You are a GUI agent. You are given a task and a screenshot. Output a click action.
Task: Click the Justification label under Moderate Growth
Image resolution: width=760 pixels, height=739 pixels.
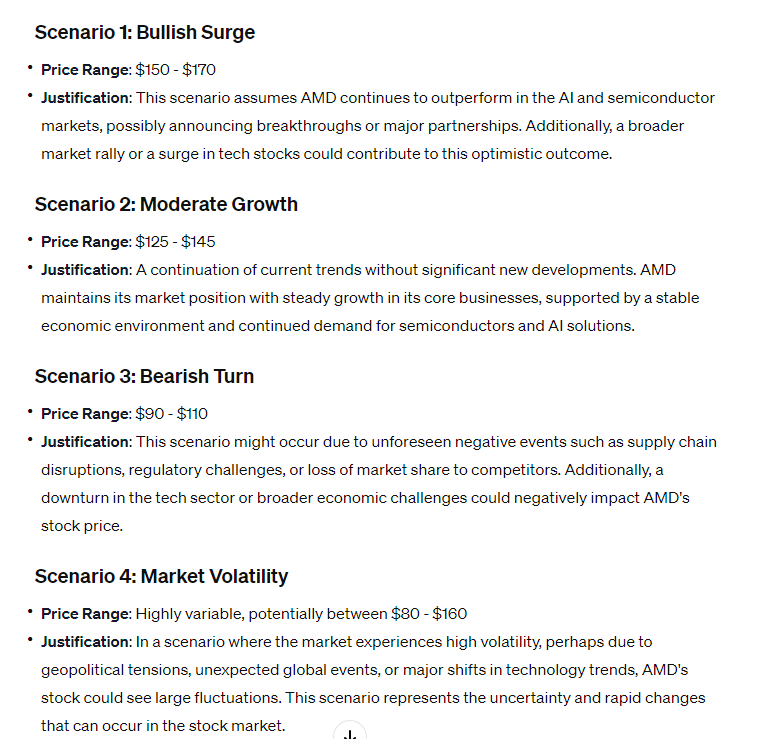point(86,270)
